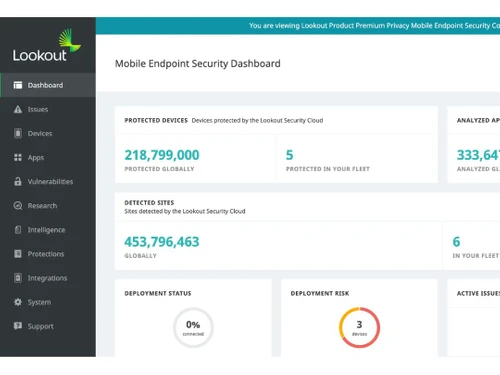Open Vulnerabilities in the sidebar

pos(48,181)
